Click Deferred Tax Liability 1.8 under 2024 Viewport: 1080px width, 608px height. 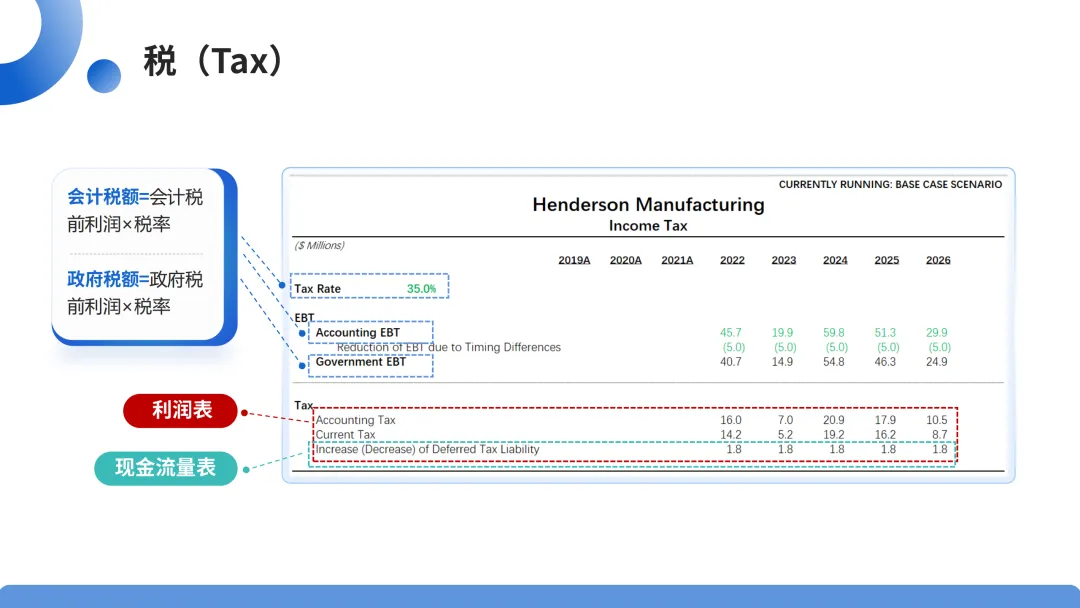pyautogui.click(x=837, y=450)
